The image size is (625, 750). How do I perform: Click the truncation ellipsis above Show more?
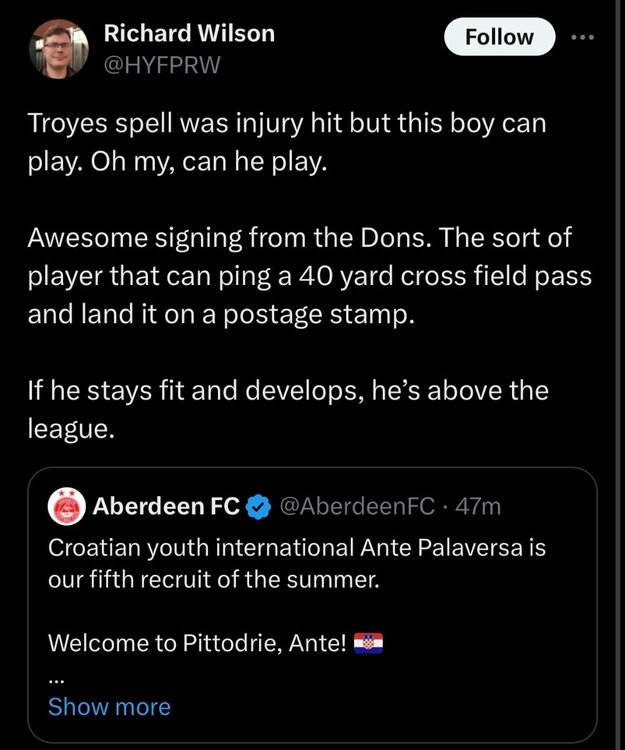click(56, 675)
